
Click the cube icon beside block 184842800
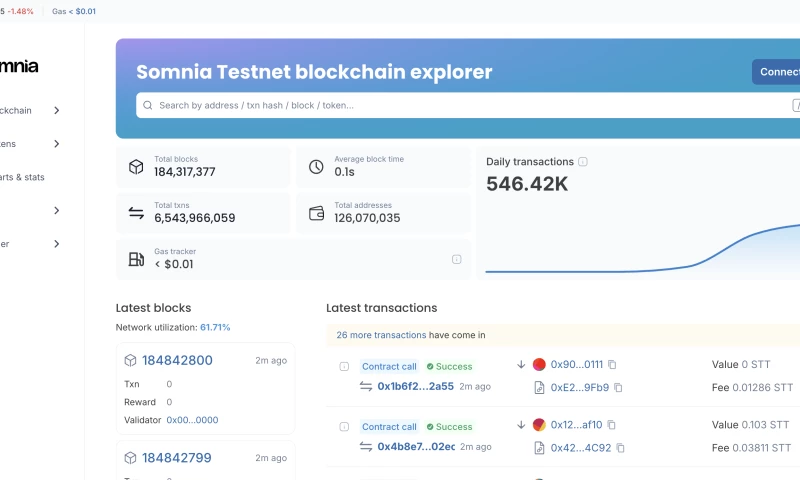pos(131,361)
